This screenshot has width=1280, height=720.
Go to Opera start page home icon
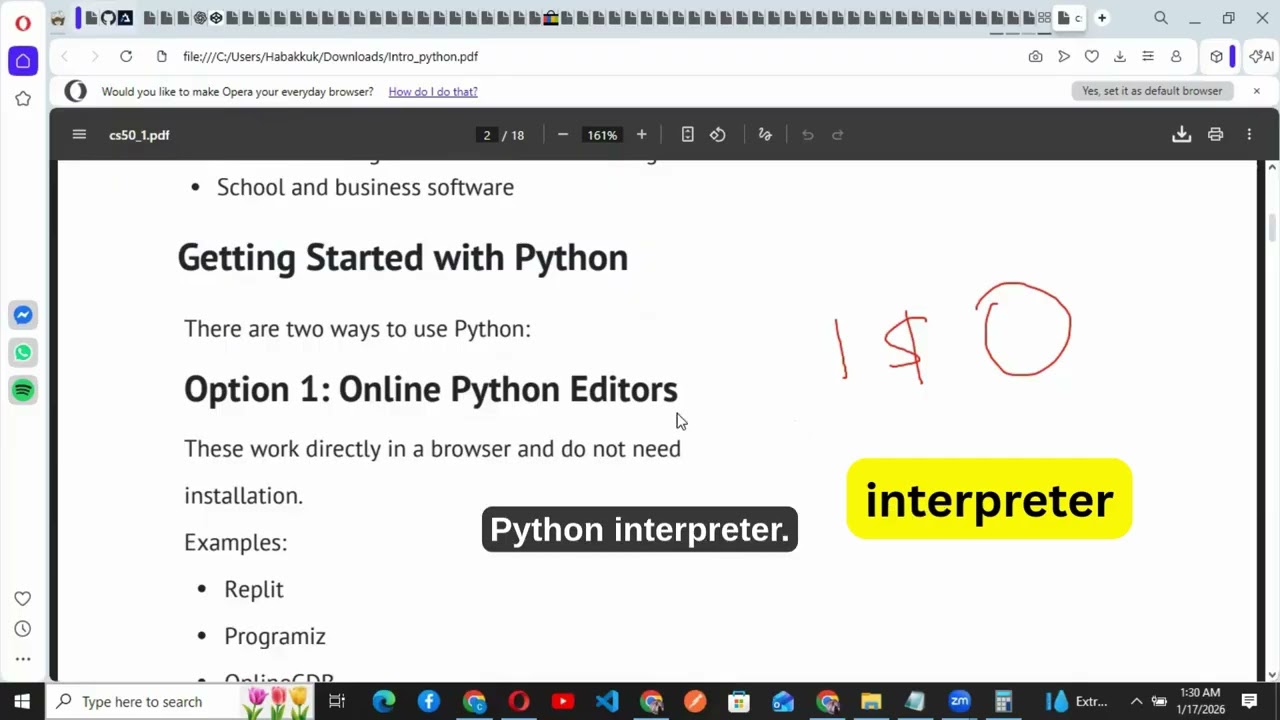tap(23, 61)
